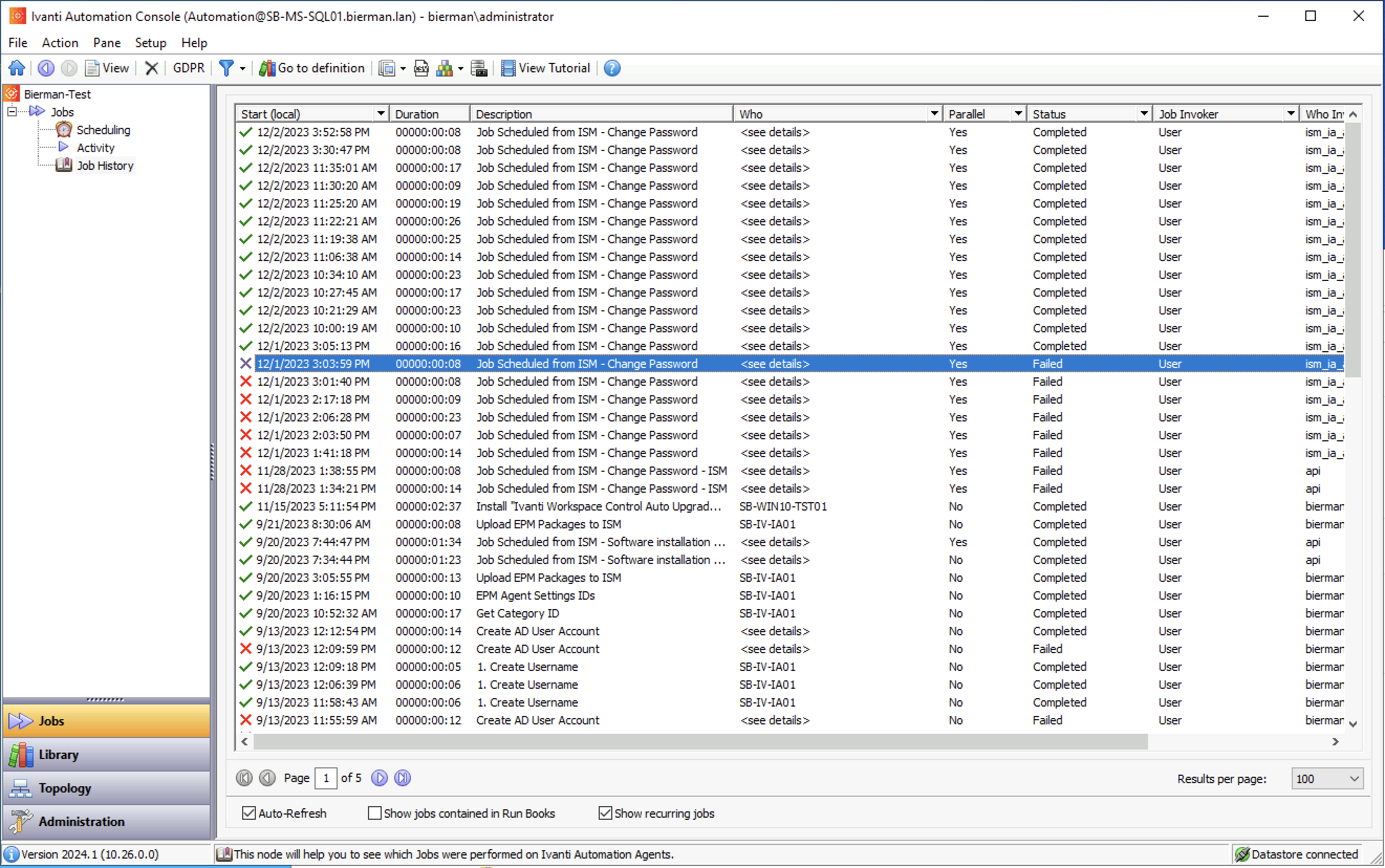The image size is (1385, 868).
Task: Click red X icon of 9/13/2023 12:09:59 PM job
Action: click(246, 649)
